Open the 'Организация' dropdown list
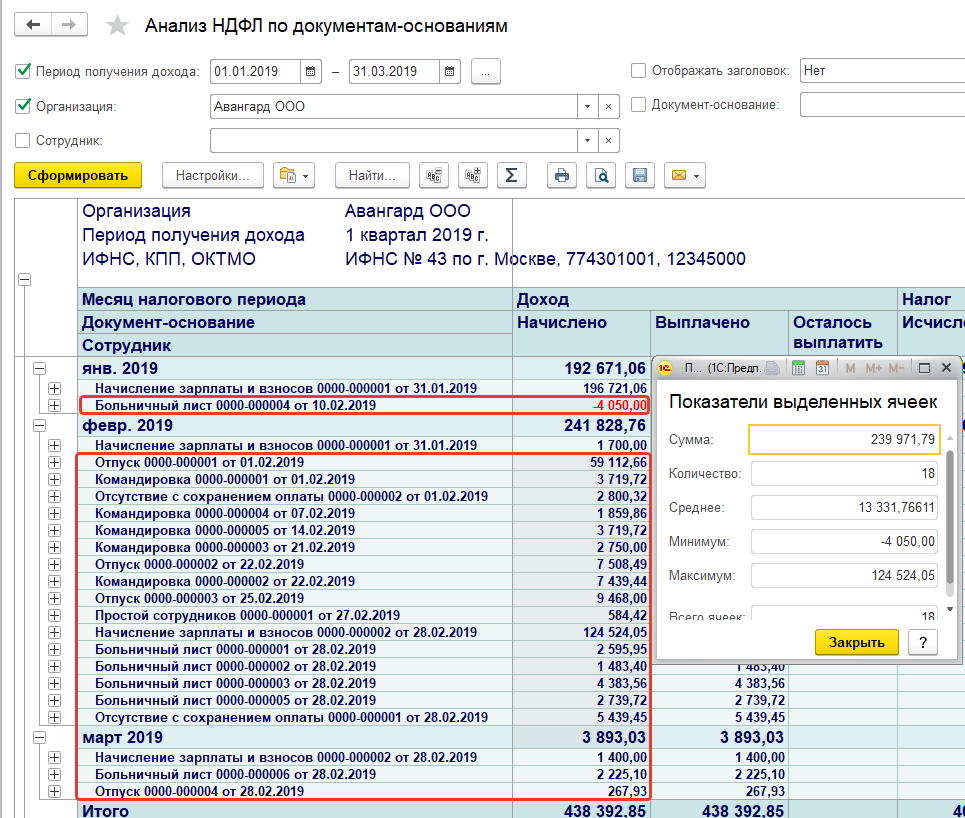The height and width of the screenshot is (818, 965). click(587, 107)
